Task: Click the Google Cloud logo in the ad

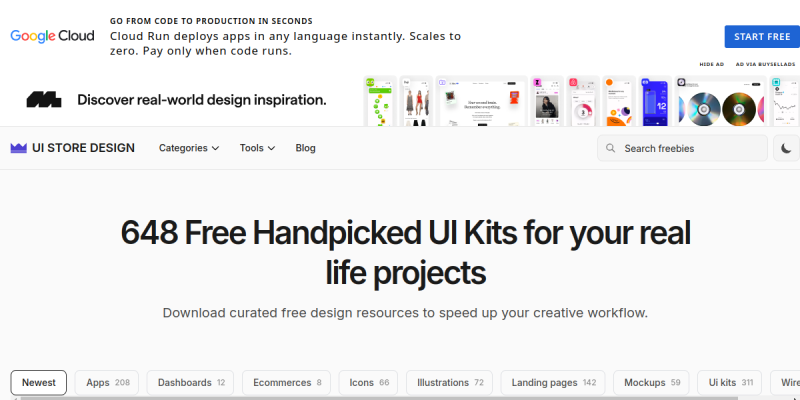Action: (x=52, y=36)
